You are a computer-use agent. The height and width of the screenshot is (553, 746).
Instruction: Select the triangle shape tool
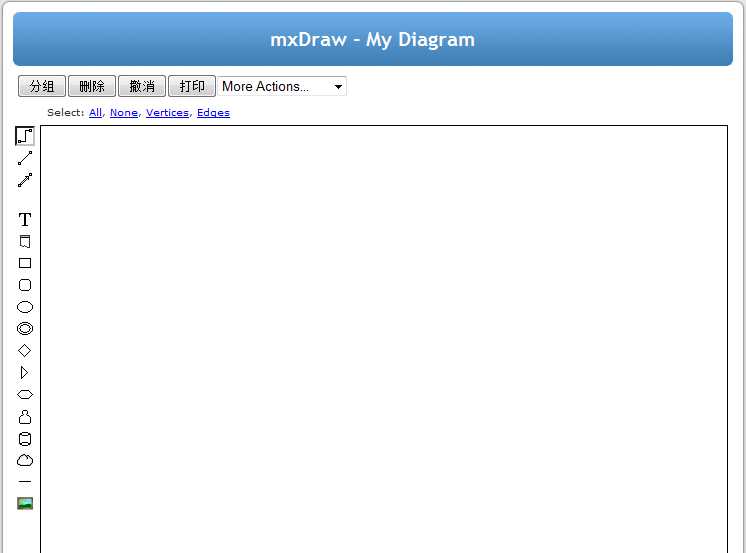click(x=25, y=373)
